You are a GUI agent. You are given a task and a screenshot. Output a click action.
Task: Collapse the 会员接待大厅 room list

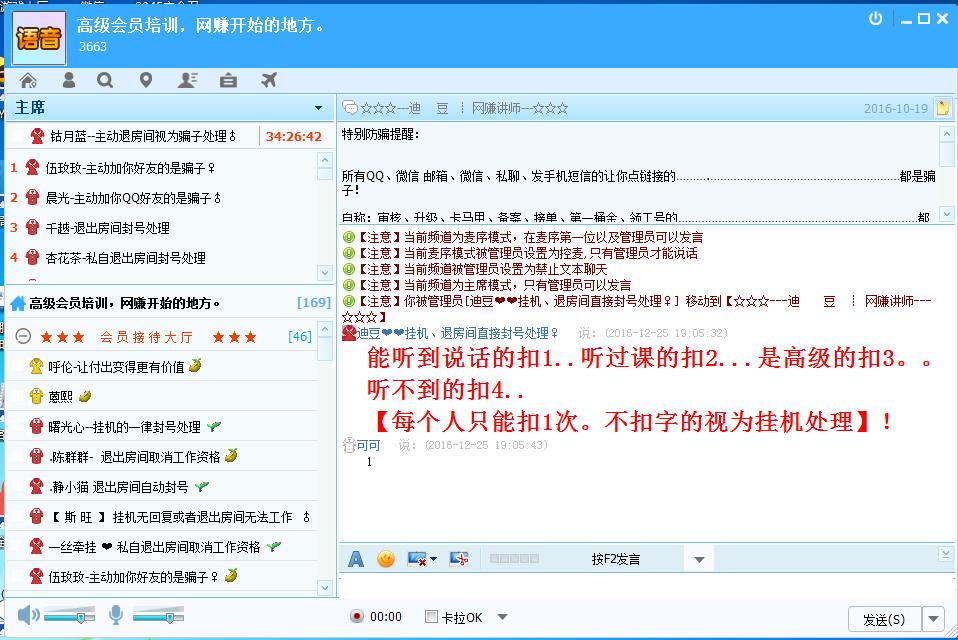click(x=22, y=336)
